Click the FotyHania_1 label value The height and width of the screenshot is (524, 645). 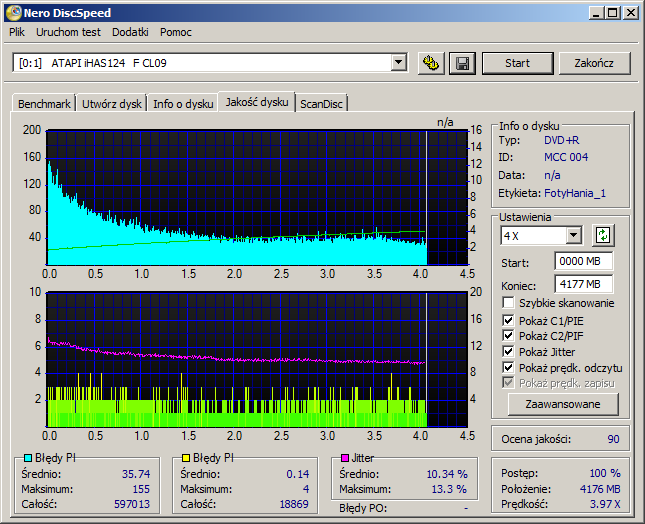(575, 193)
